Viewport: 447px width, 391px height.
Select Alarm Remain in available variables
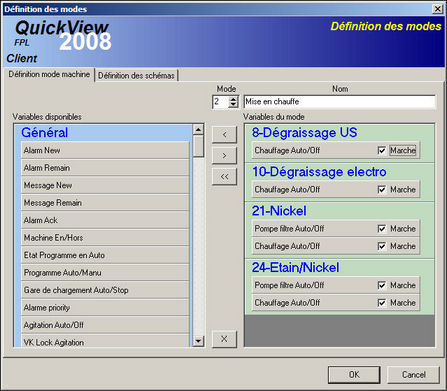[x=105, y=168]
